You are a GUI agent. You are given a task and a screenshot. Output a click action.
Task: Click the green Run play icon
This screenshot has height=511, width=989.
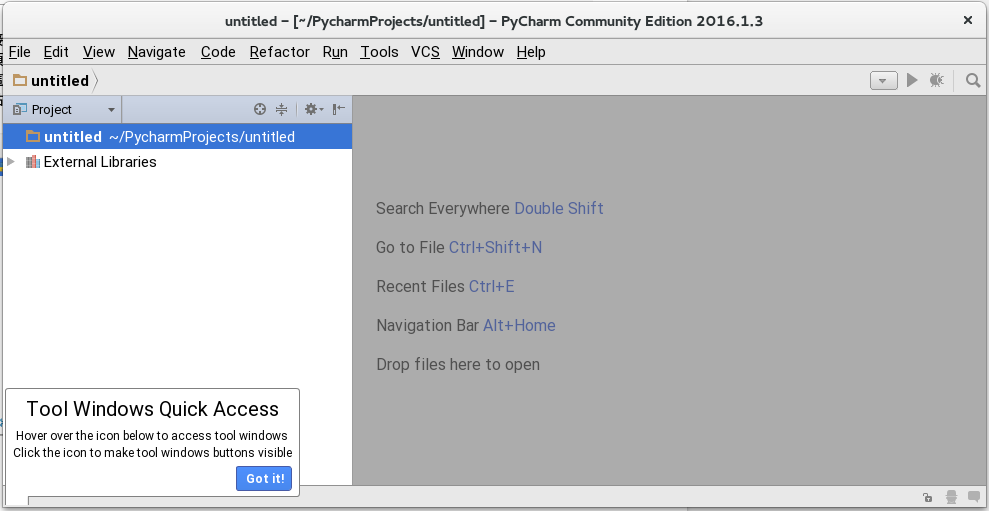912,80
